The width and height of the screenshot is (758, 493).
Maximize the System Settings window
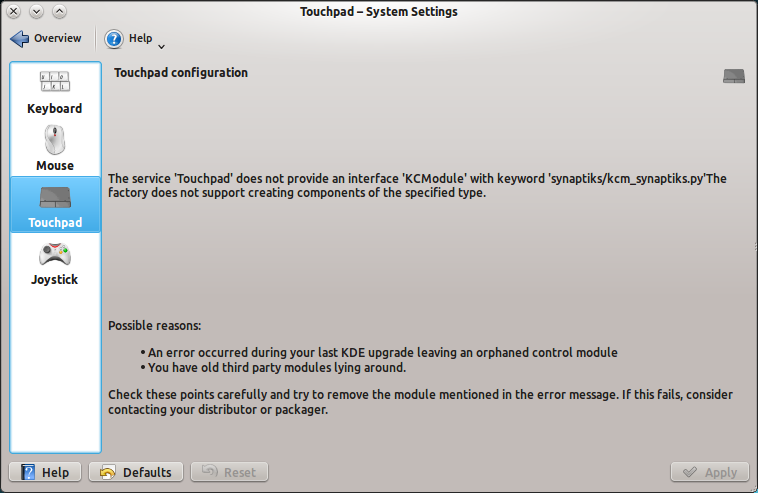(x=59, y=12)
